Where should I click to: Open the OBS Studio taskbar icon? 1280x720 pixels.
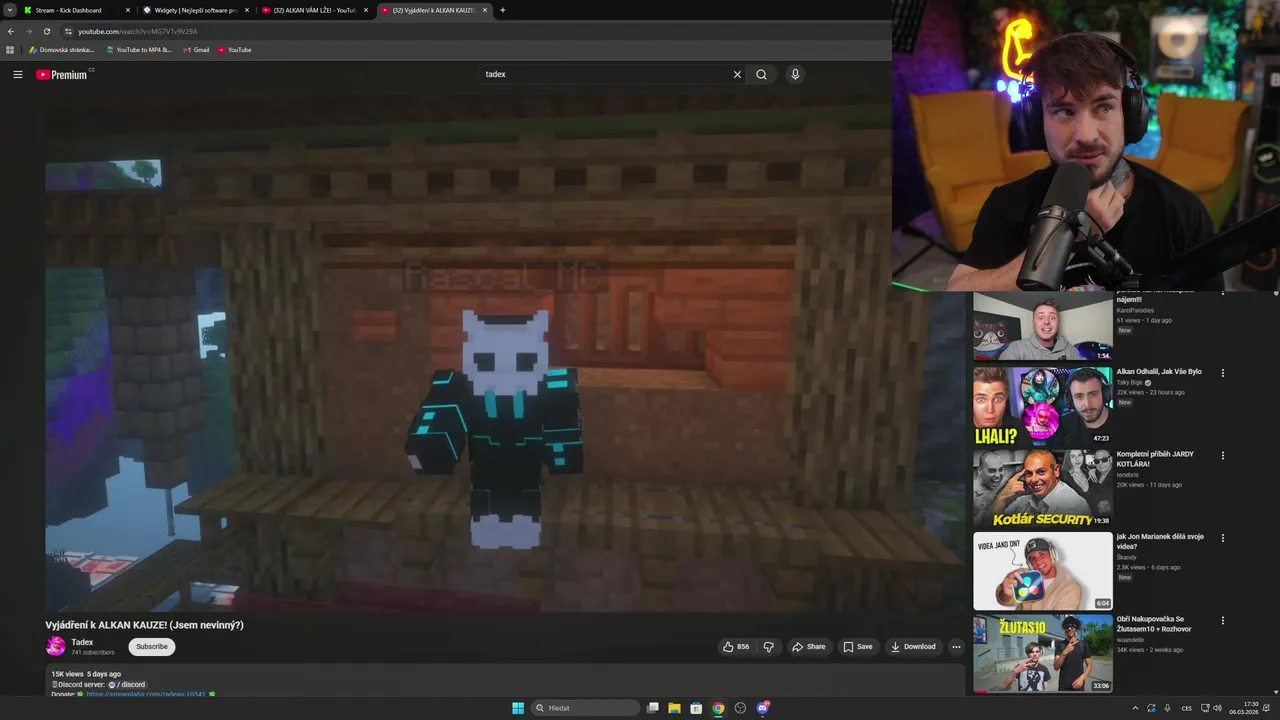740,708
